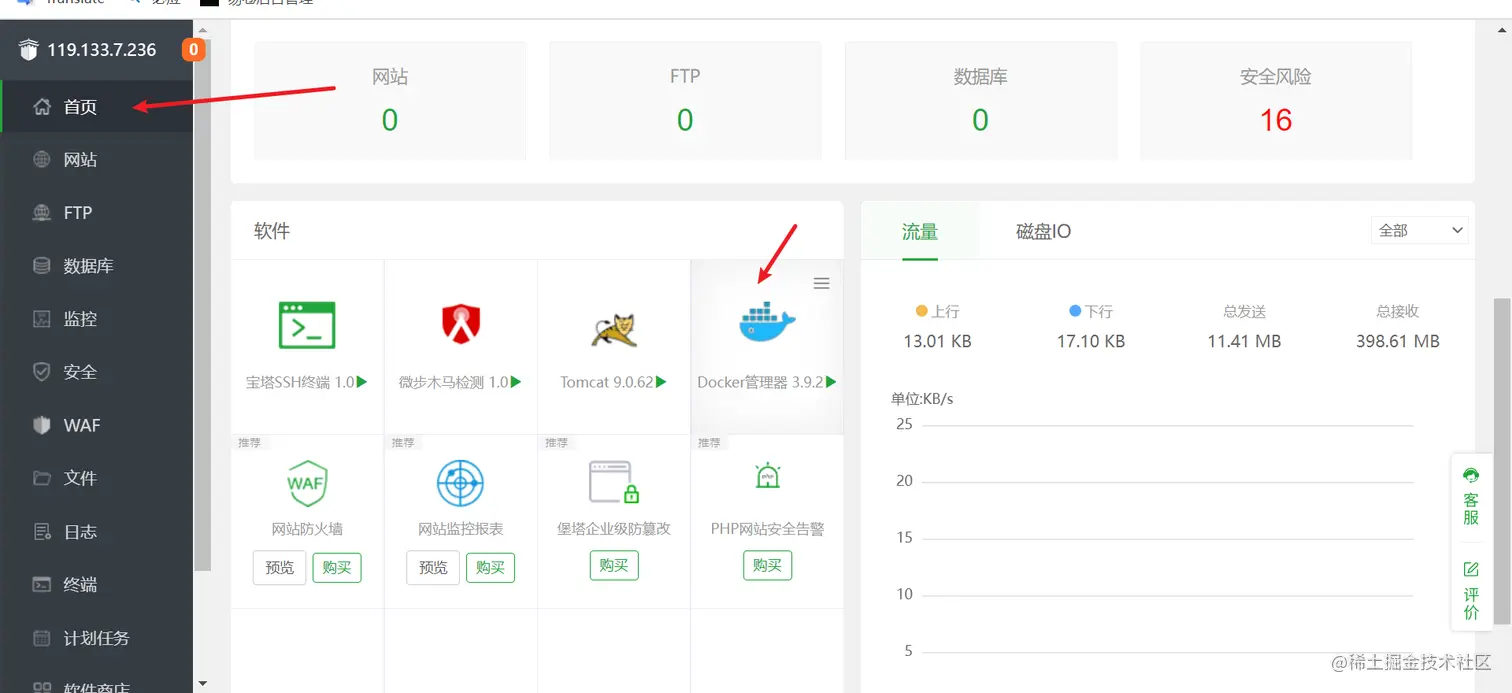Viewport: 1512px width, 693px height.
Task: Click the monitor chart icon beside 监控
Action: [42, 319]
